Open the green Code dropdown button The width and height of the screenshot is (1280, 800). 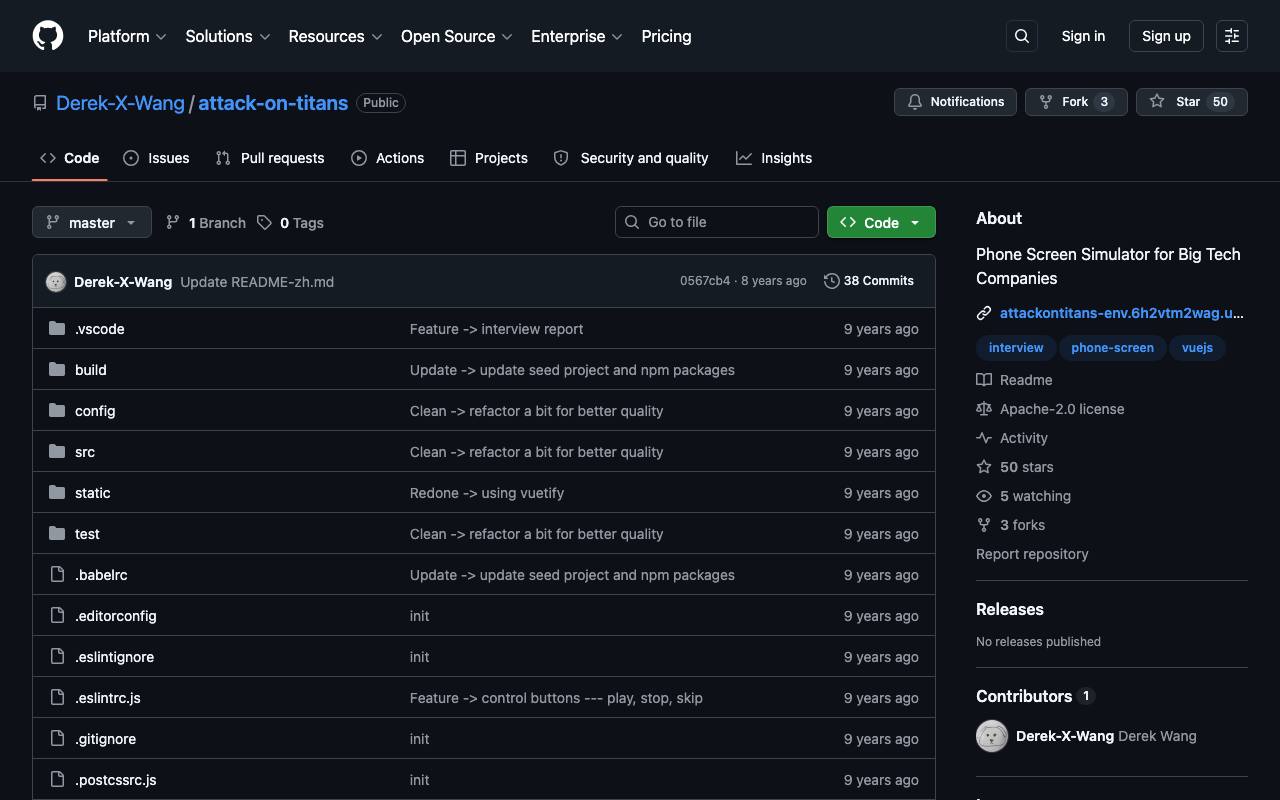(x=881, y=222)
